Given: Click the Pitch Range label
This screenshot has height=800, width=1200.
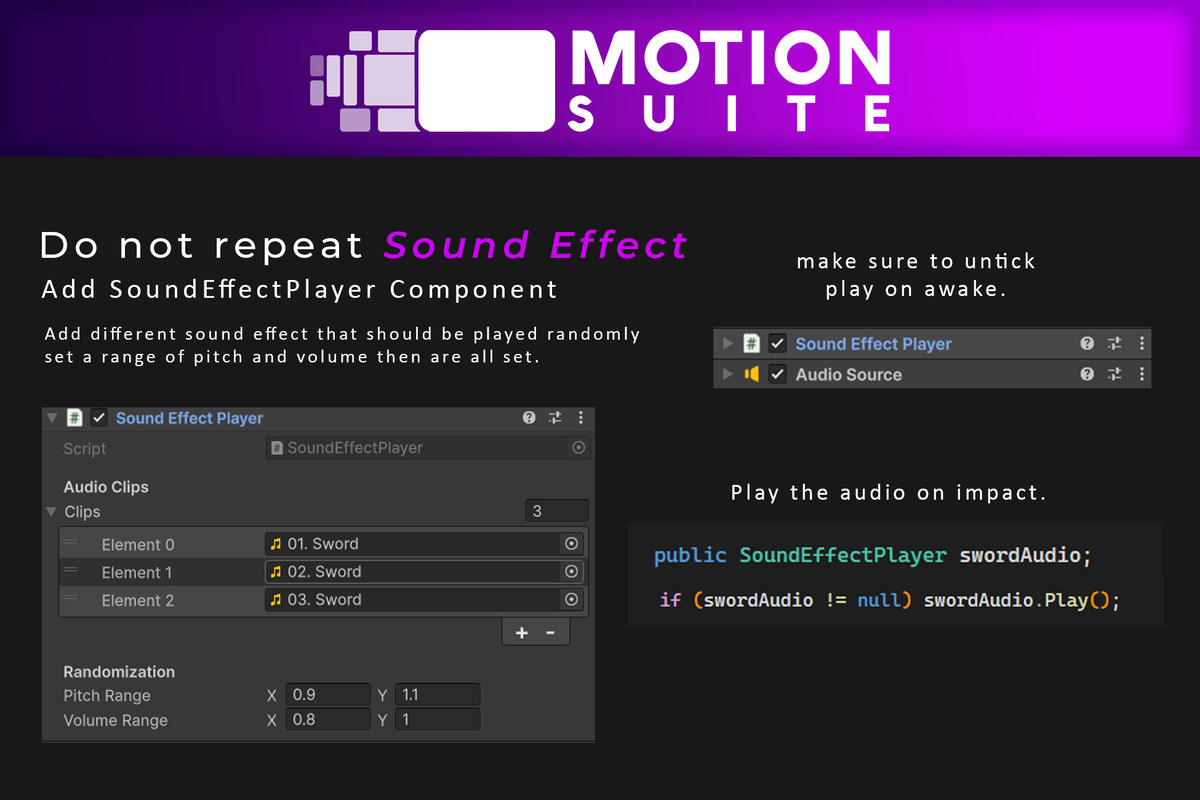Looking at the screenshot, I should tap(107, 696).
